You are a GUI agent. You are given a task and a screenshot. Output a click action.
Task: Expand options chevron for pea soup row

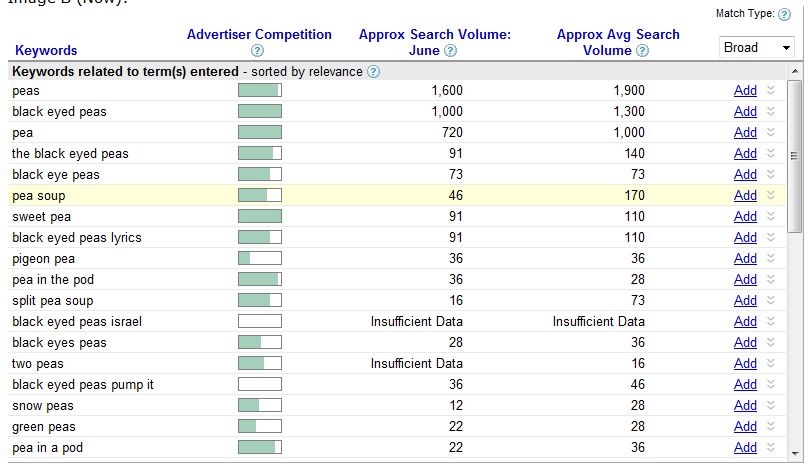pyautogui.click(x=770, y=195)
